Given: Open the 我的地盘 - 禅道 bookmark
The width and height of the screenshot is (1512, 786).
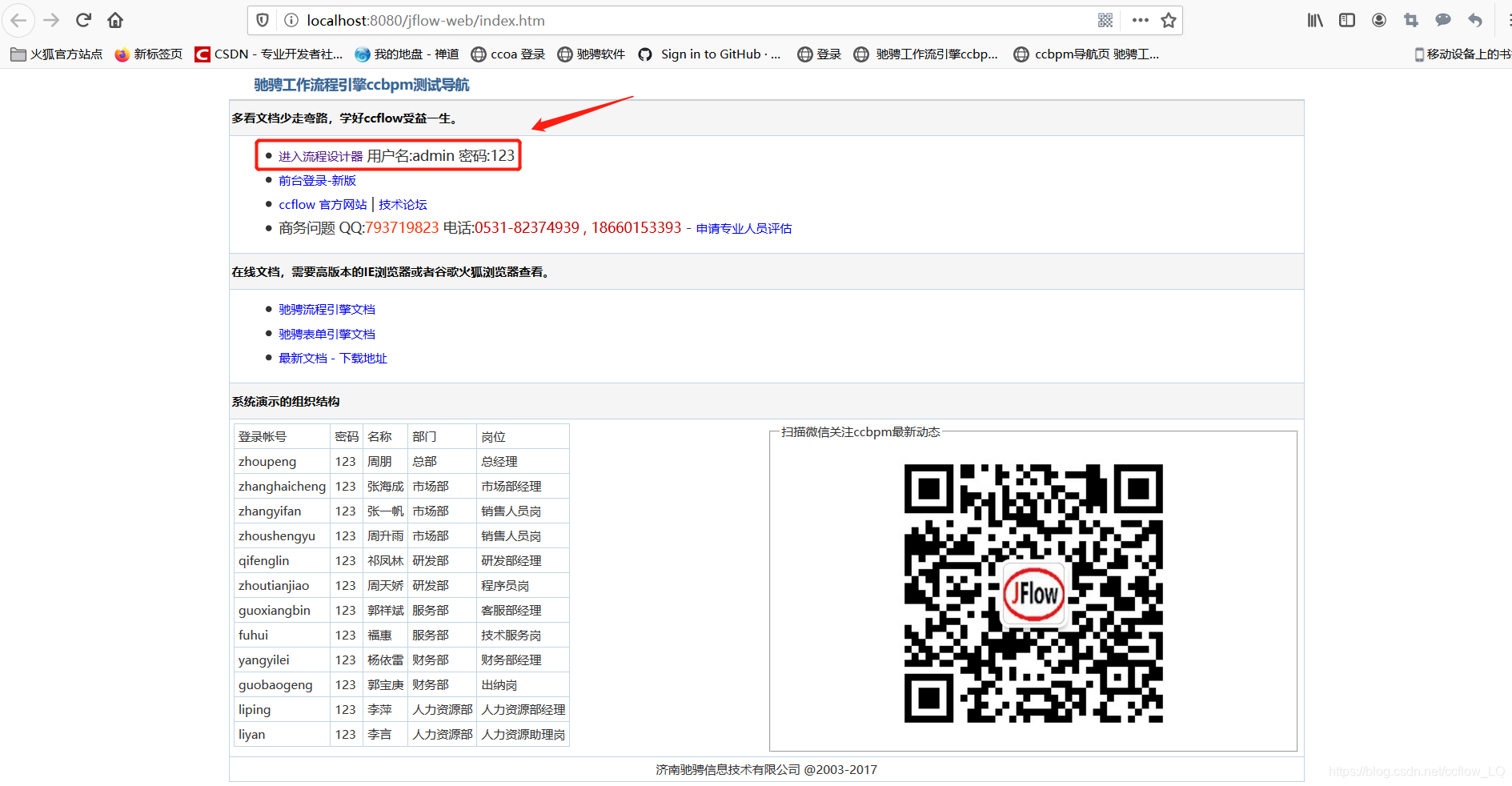Looking at the screenshot, I should pyautogui.click(x=407, y=54).
